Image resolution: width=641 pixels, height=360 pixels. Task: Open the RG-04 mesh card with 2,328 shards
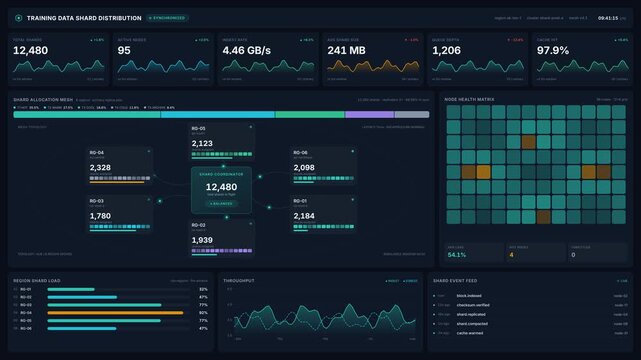(x=120, y=166)
